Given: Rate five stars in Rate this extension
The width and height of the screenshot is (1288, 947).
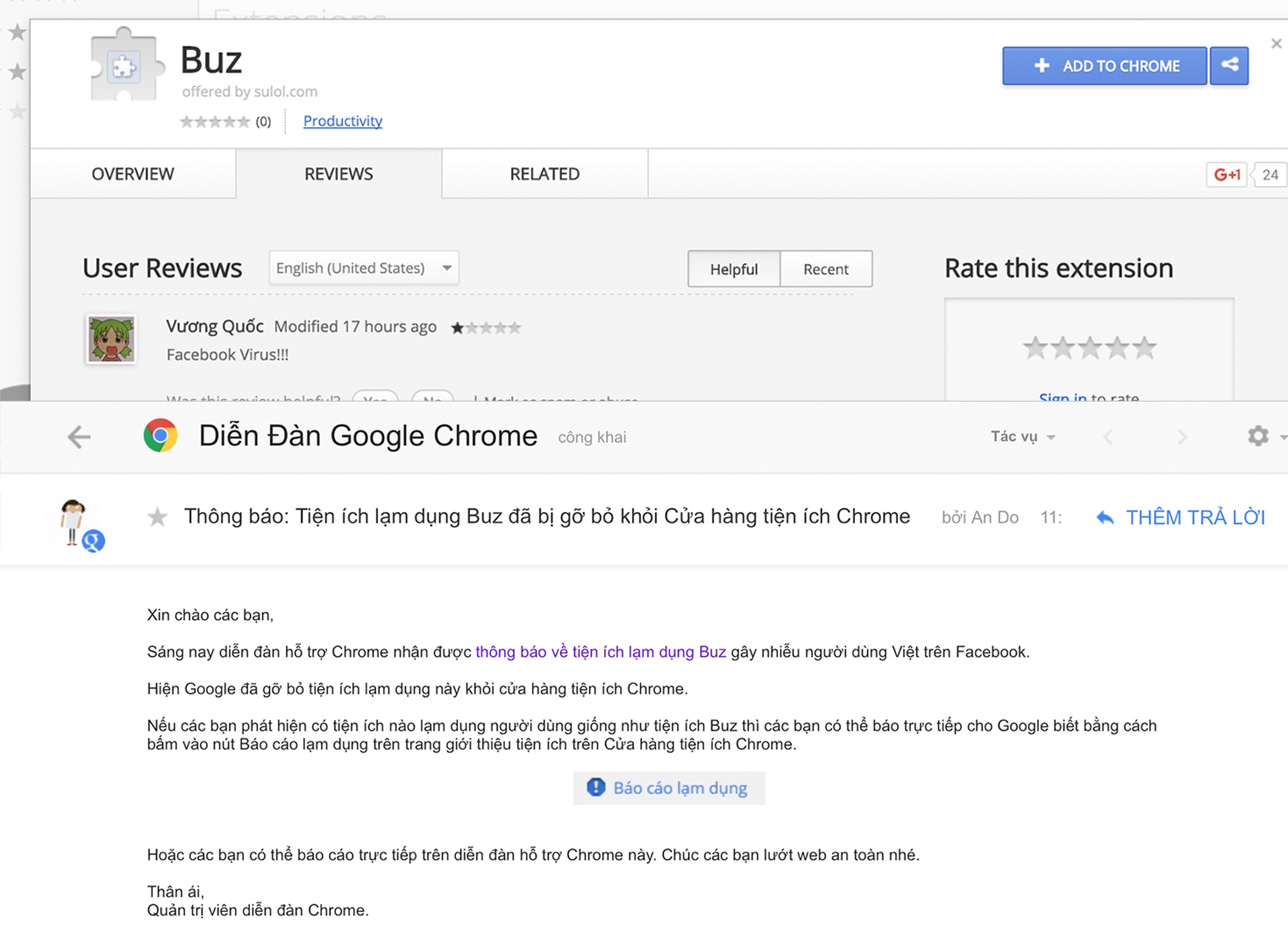Looking at the screenshot, I should [x=1145, y=347].
